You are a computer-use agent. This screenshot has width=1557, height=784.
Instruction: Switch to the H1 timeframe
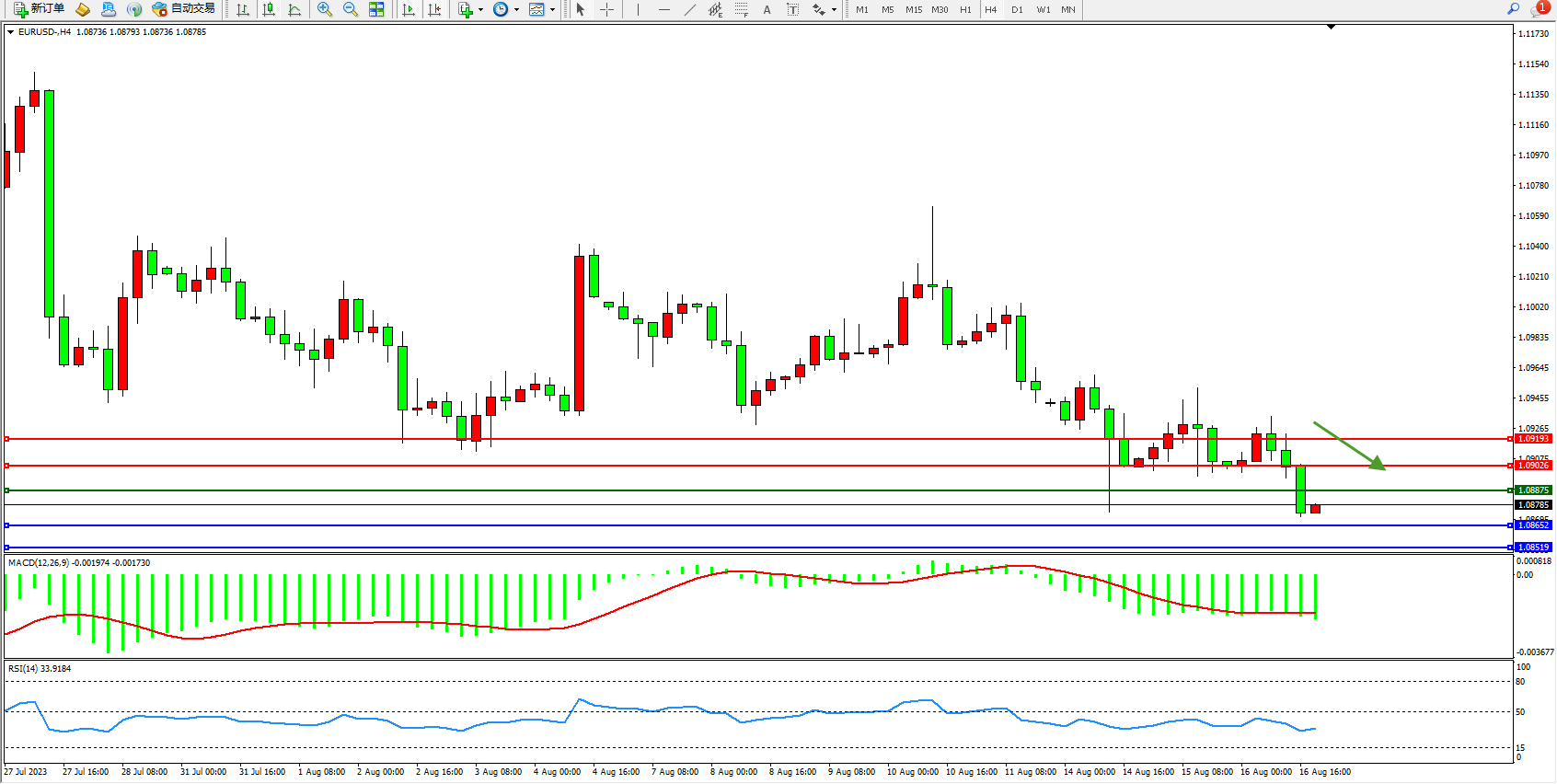click(965, 9)
